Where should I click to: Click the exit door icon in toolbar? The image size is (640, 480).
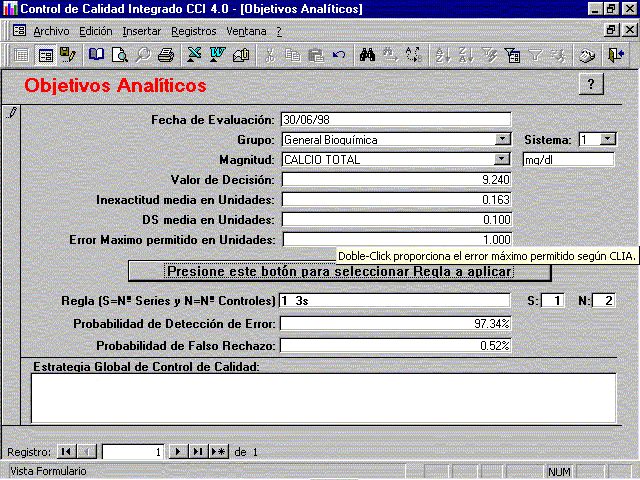[615, 55]
